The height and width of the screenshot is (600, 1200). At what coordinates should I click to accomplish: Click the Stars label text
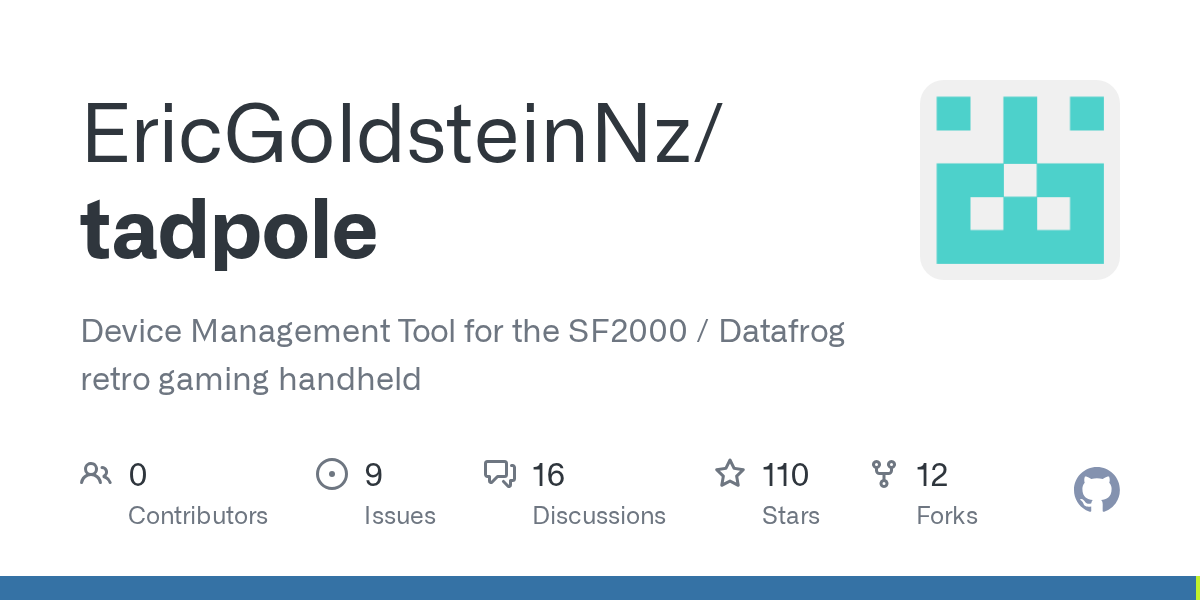click(x=790, y=516)
